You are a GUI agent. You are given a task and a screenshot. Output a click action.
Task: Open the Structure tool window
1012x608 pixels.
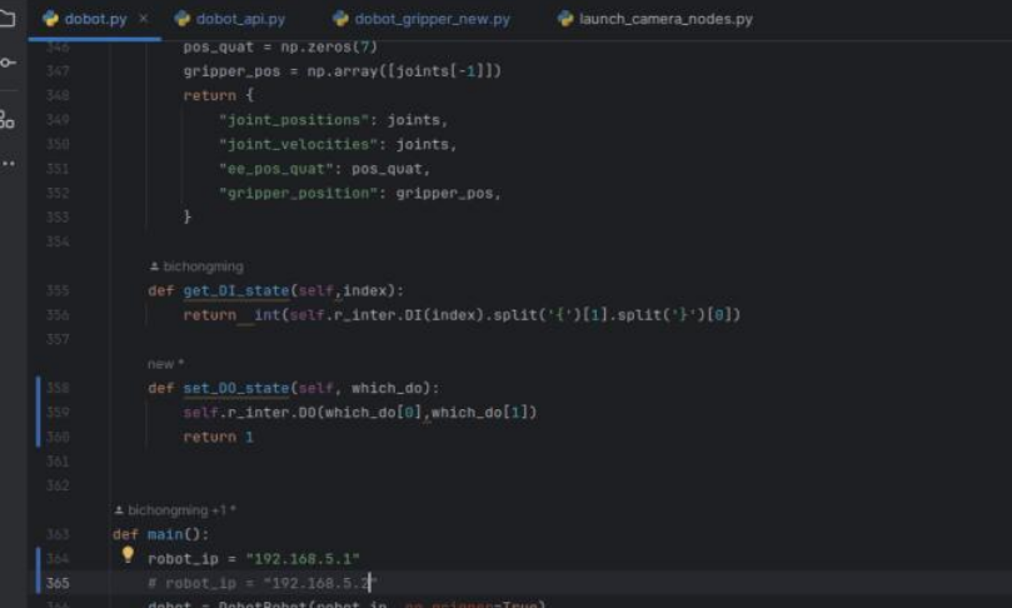click(7, 119)
